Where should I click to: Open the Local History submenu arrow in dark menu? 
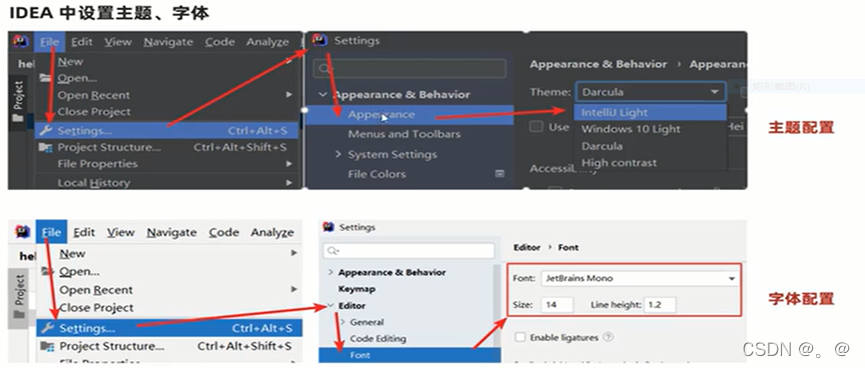click(289, 183)
